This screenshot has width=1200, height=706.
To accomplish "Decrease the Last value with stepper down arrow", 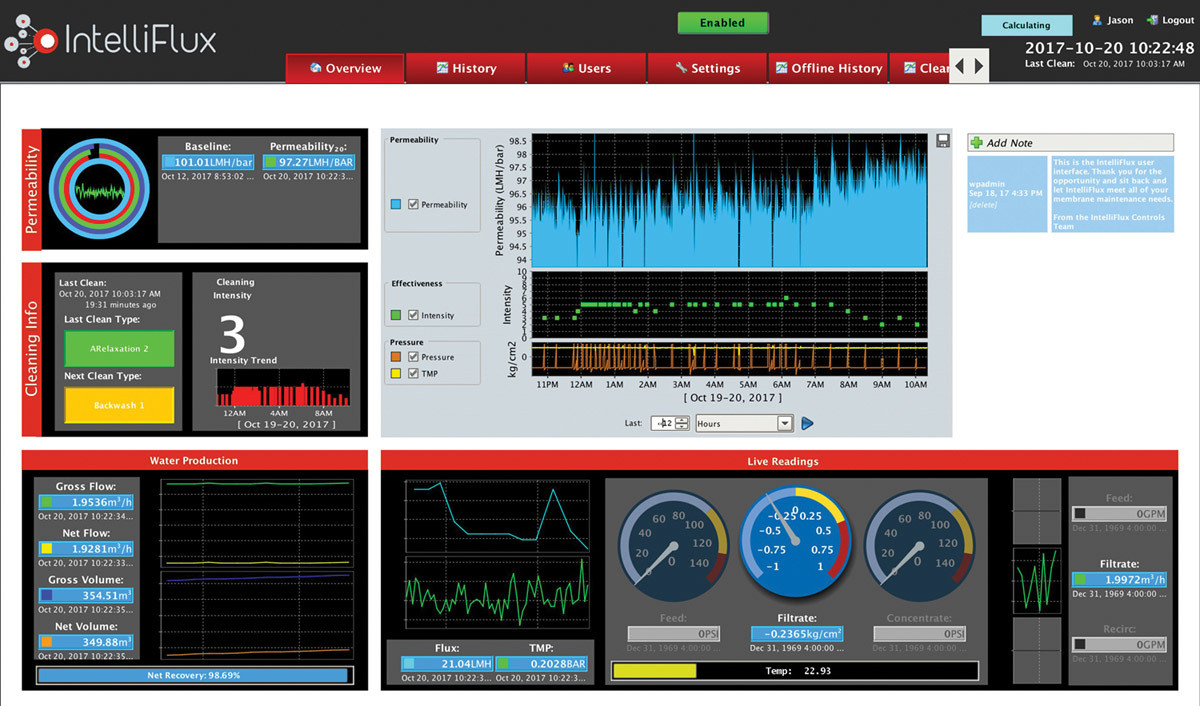I will pyautogui.click(x=682, y=427).
